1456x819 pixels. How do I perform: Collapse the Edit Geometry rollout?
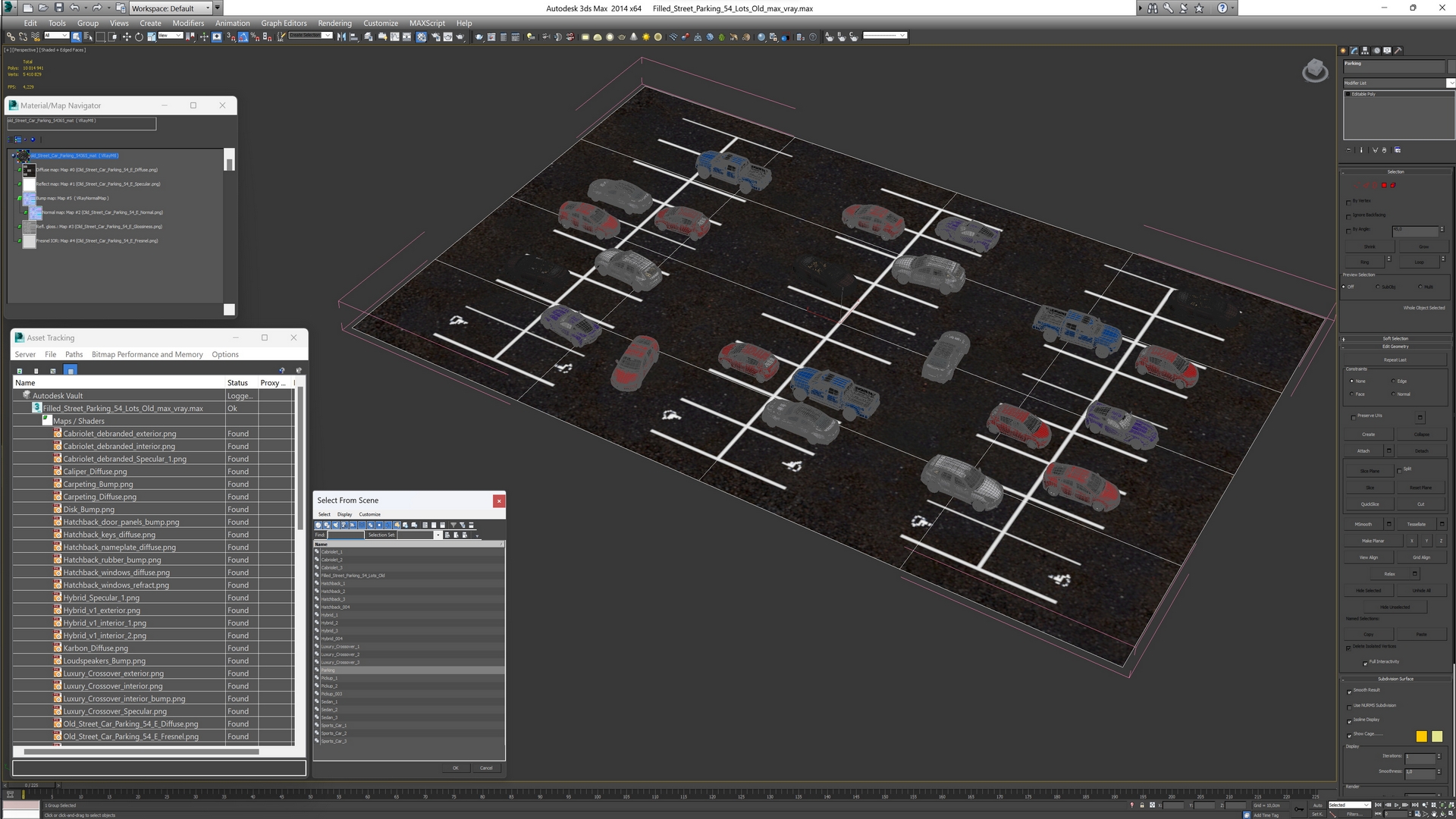coord(1395,347)
